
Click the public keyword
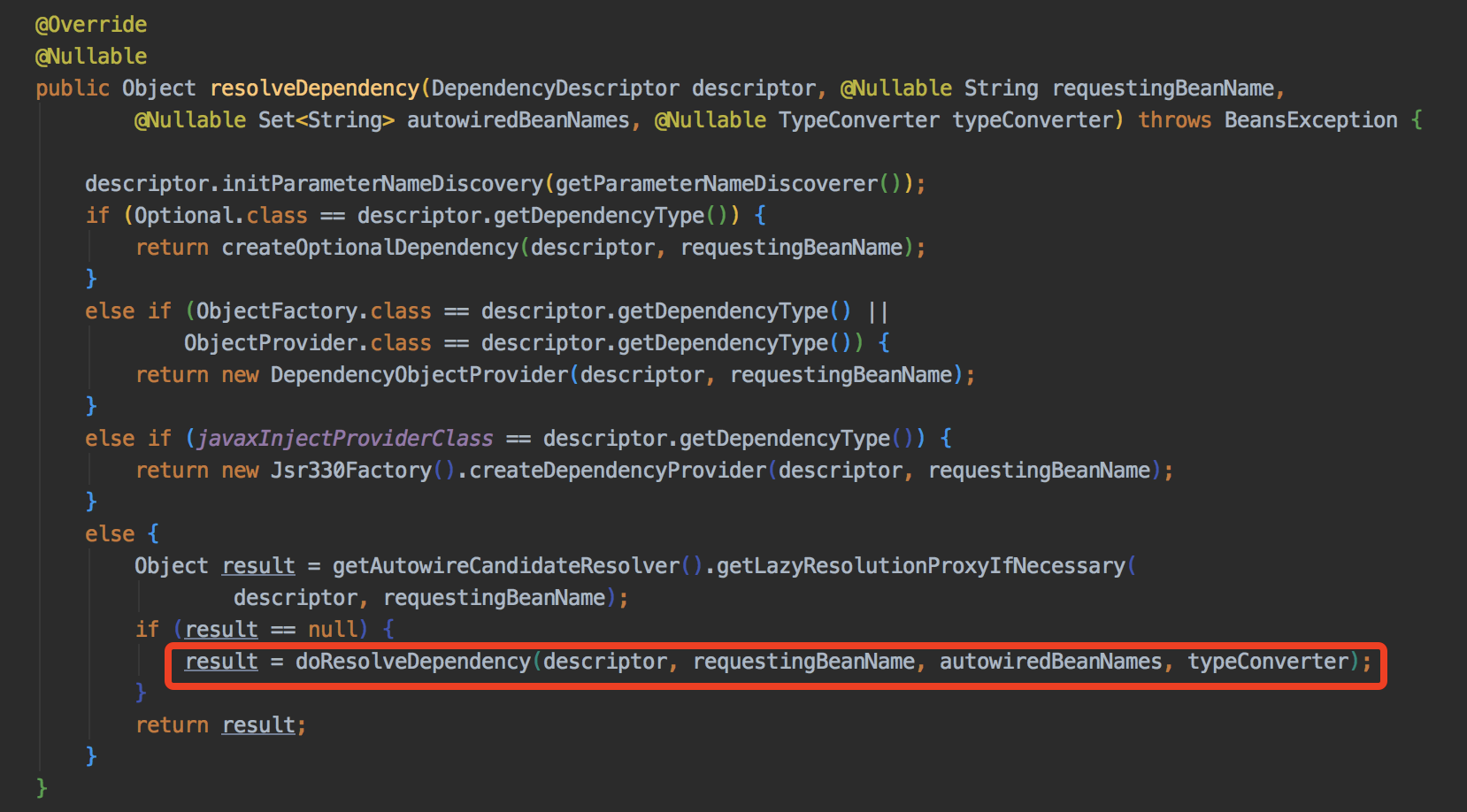[x=73, y=88]
